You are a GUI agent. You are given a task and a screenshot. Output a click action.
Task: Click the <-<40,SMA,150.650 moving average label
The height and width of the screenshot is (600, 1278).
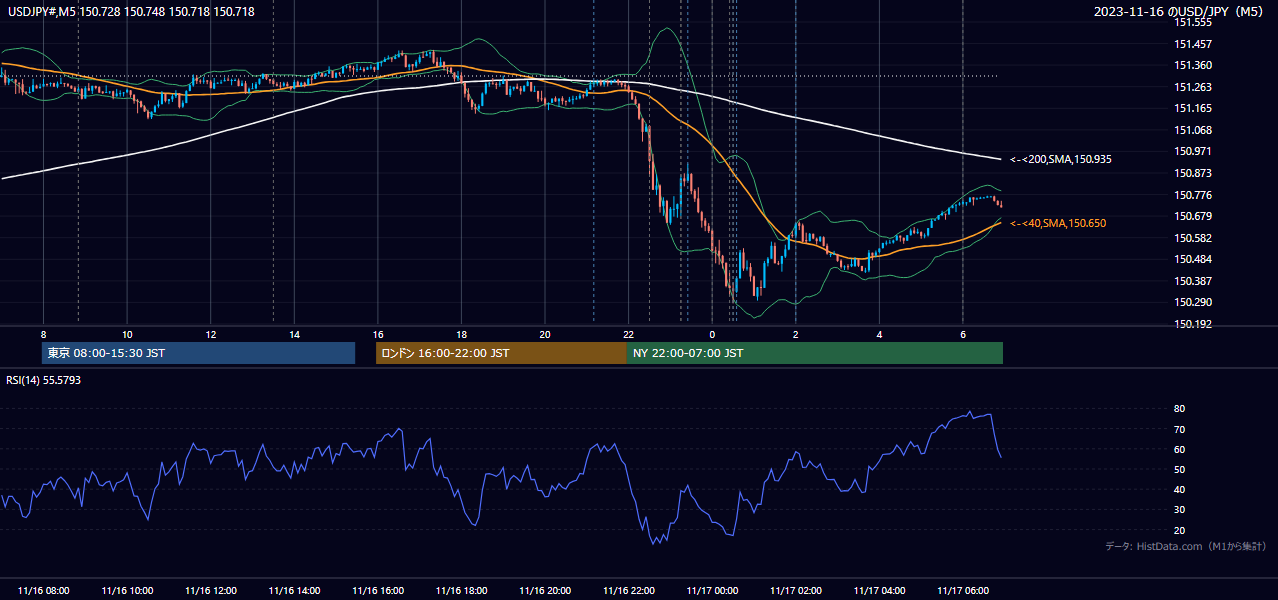click(x=1058, y=223)
